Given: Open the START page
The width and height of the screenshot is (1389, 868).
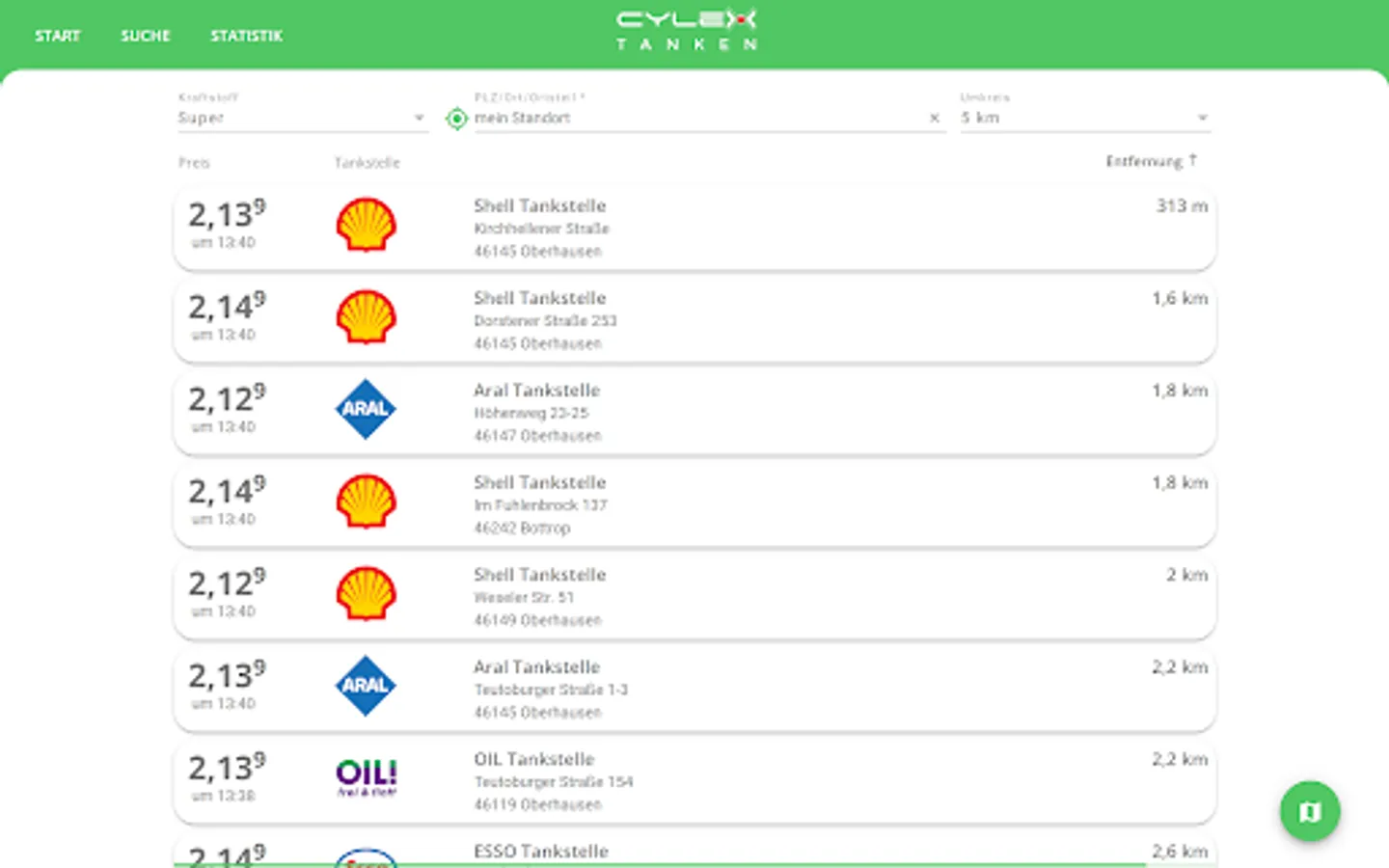Looking at the screenshot, I should click(x=58, y=36).
